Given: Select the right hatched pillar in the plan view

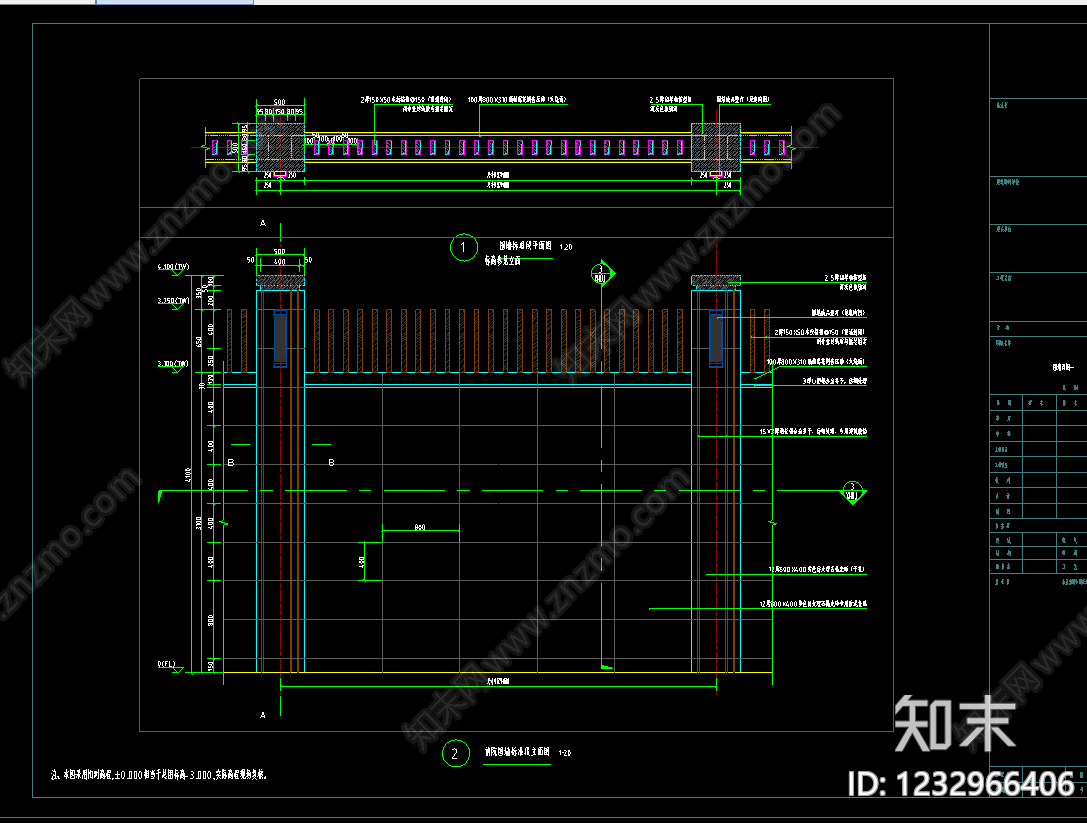Looking at the screenshot, I should (x=716, y=148).
